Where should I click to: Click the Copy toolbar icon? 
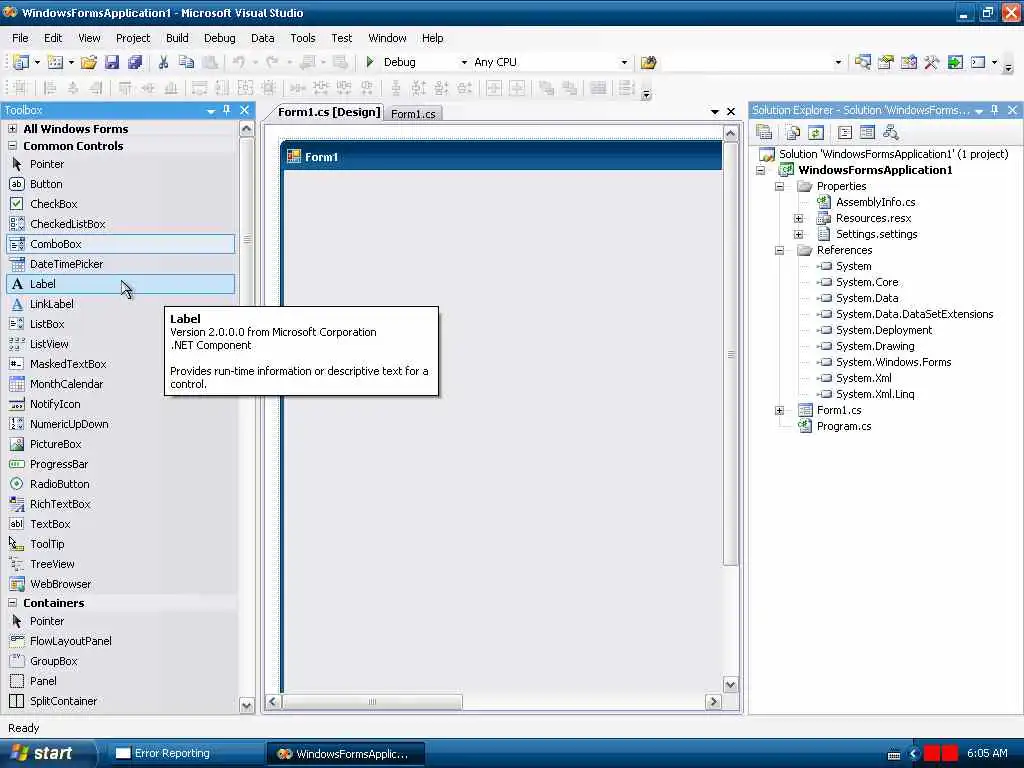point(187,62)
